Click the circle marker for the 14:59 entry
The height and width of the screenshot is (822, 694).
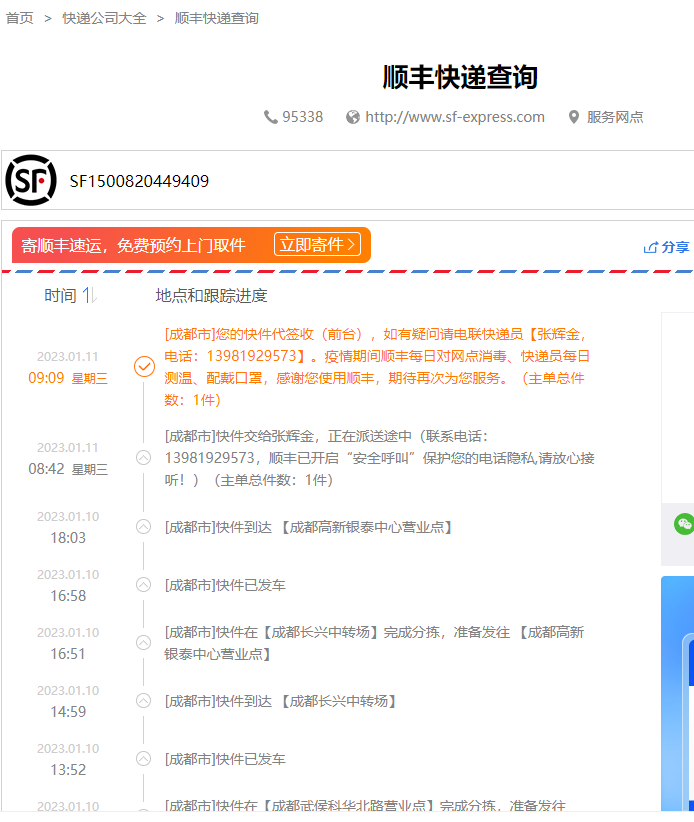tap(144, 700)
